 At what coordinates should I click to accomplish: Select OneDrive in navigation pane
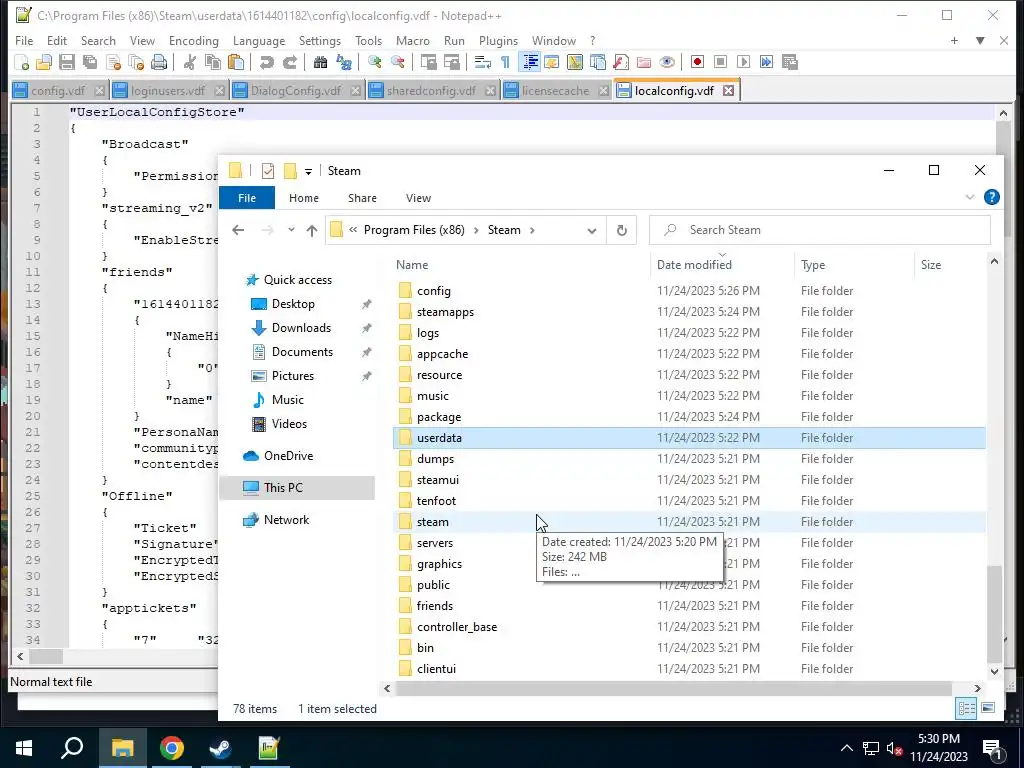click(288, 456)
